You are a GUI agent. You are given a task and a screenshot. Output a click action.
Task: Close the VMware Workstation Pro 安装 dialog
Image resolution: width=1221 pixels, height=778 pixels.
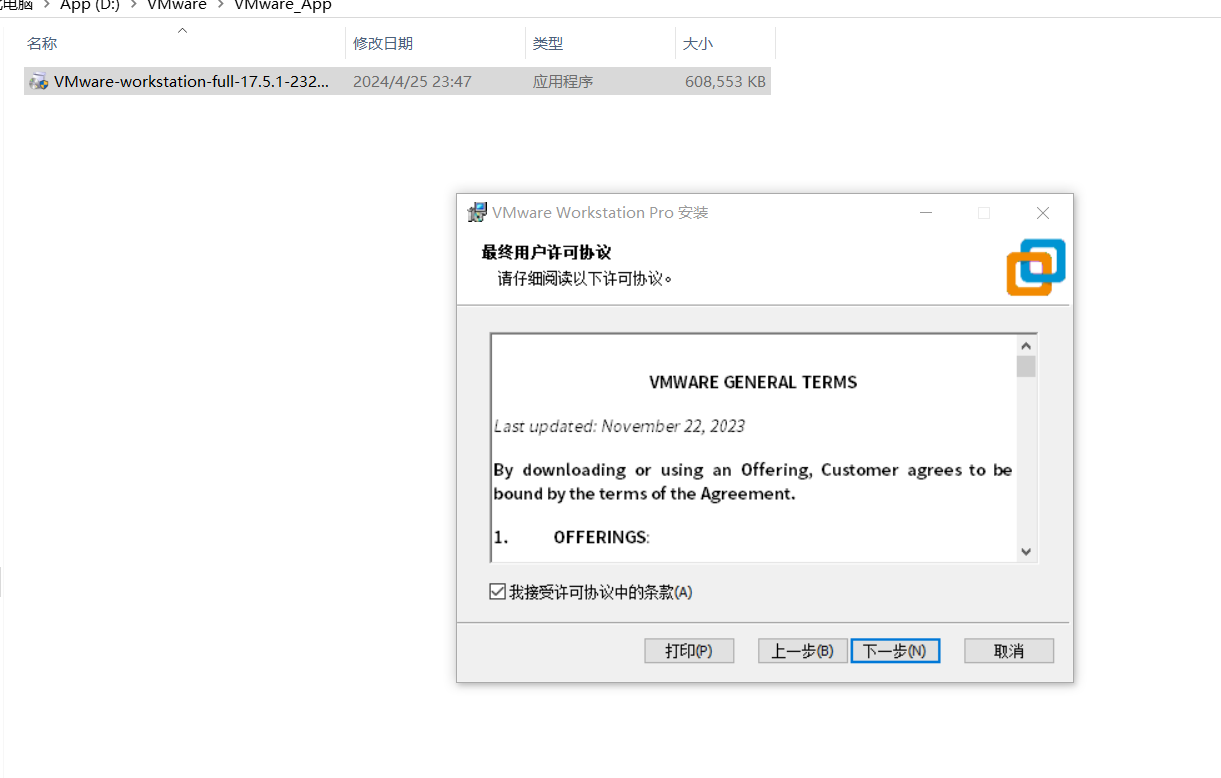pyautogui.click(x=1043, y=212)
